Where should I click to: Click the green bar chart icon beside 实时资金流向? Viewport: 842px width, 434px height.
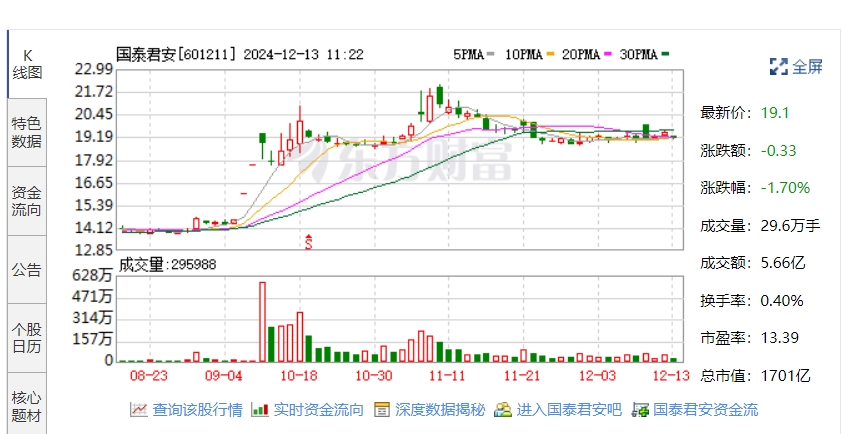260,410
